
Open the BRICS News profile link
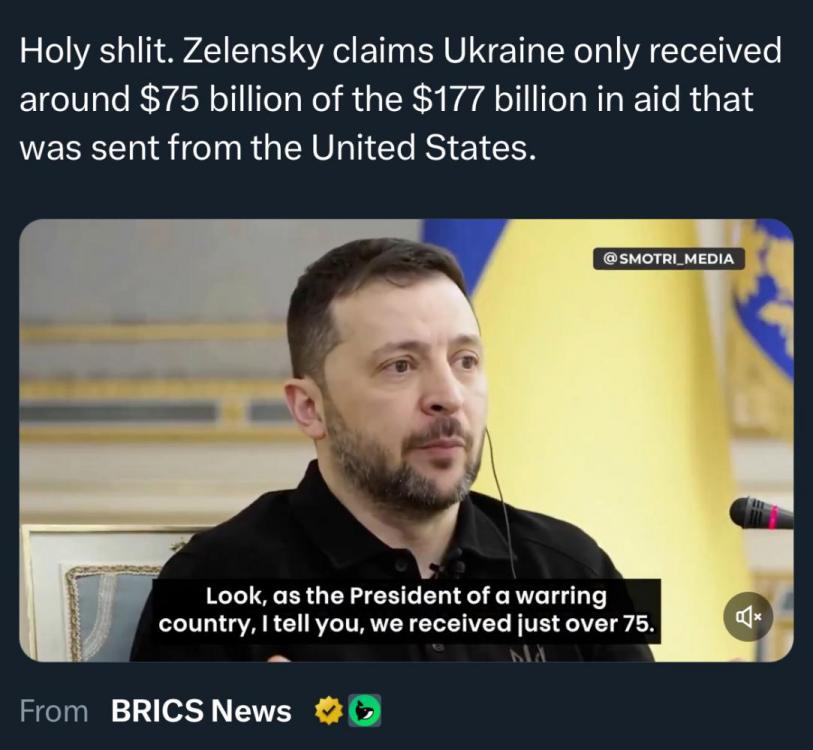pyautogui.click(x=201, y=711)
